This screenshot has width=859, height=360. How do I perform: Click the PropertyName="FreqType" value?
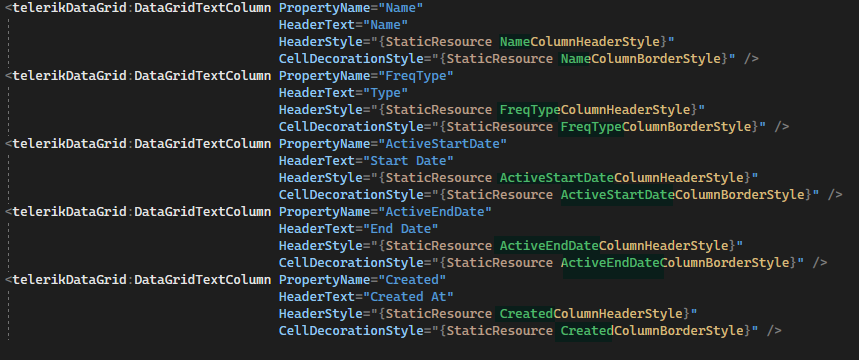(x=416, y=76)
